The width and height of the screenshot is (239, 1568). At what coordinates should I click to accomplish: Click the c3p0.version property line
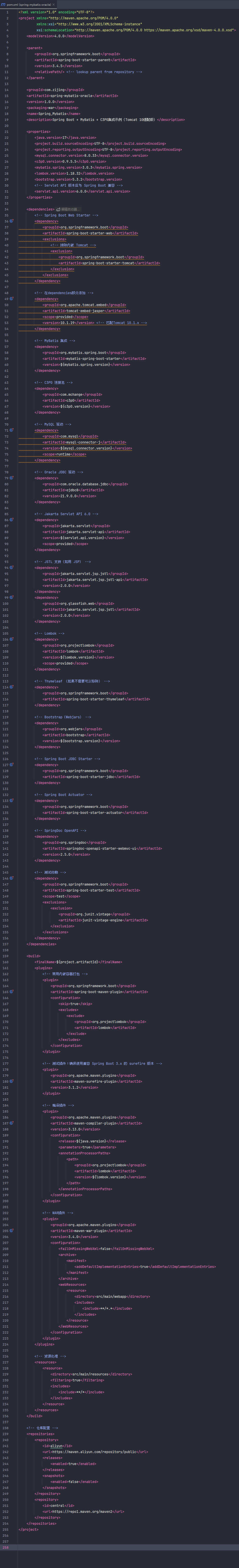tap(70, 161)
